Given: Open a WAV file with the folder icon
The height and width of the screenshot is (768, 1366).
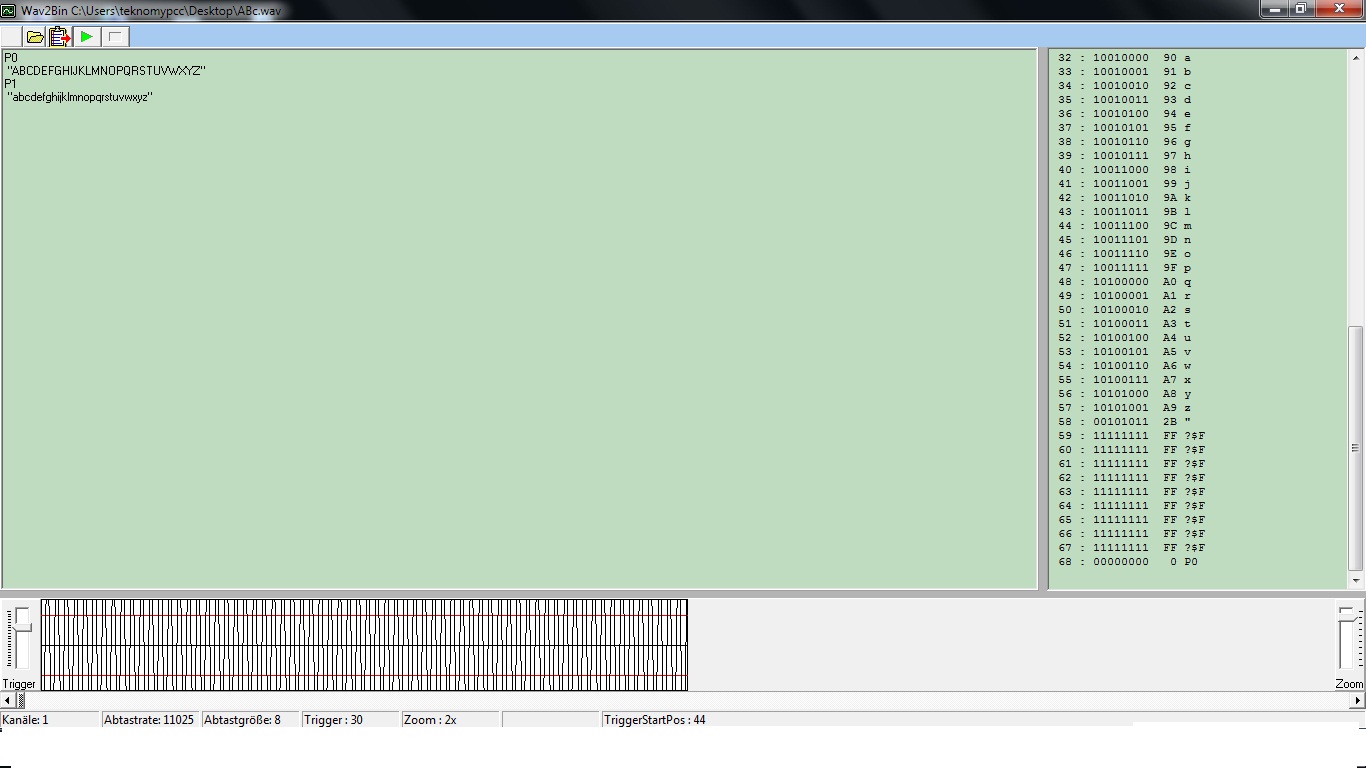Looking at the screenshot, I should [x=35, y=37].
